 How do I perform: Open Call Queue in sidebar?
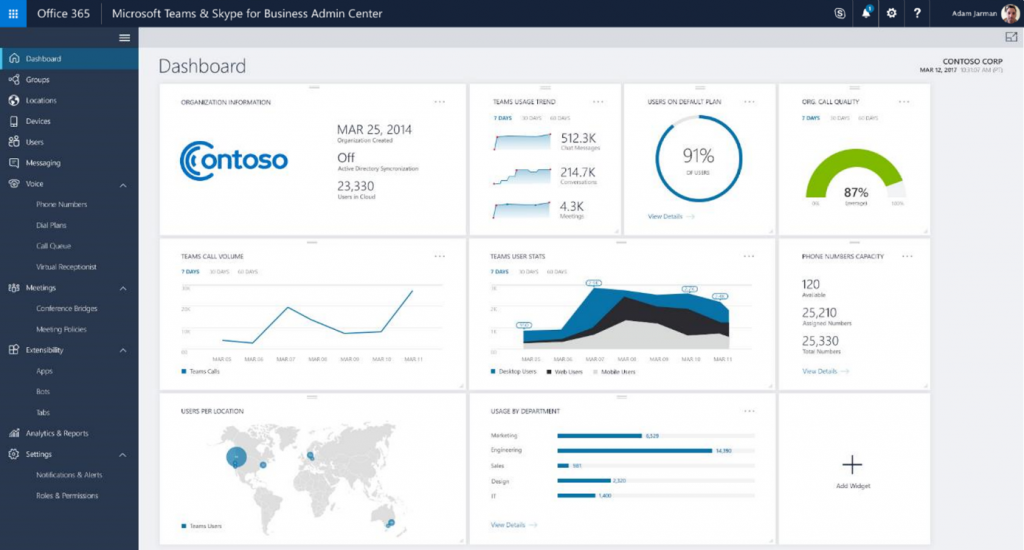tap(54, 246)
